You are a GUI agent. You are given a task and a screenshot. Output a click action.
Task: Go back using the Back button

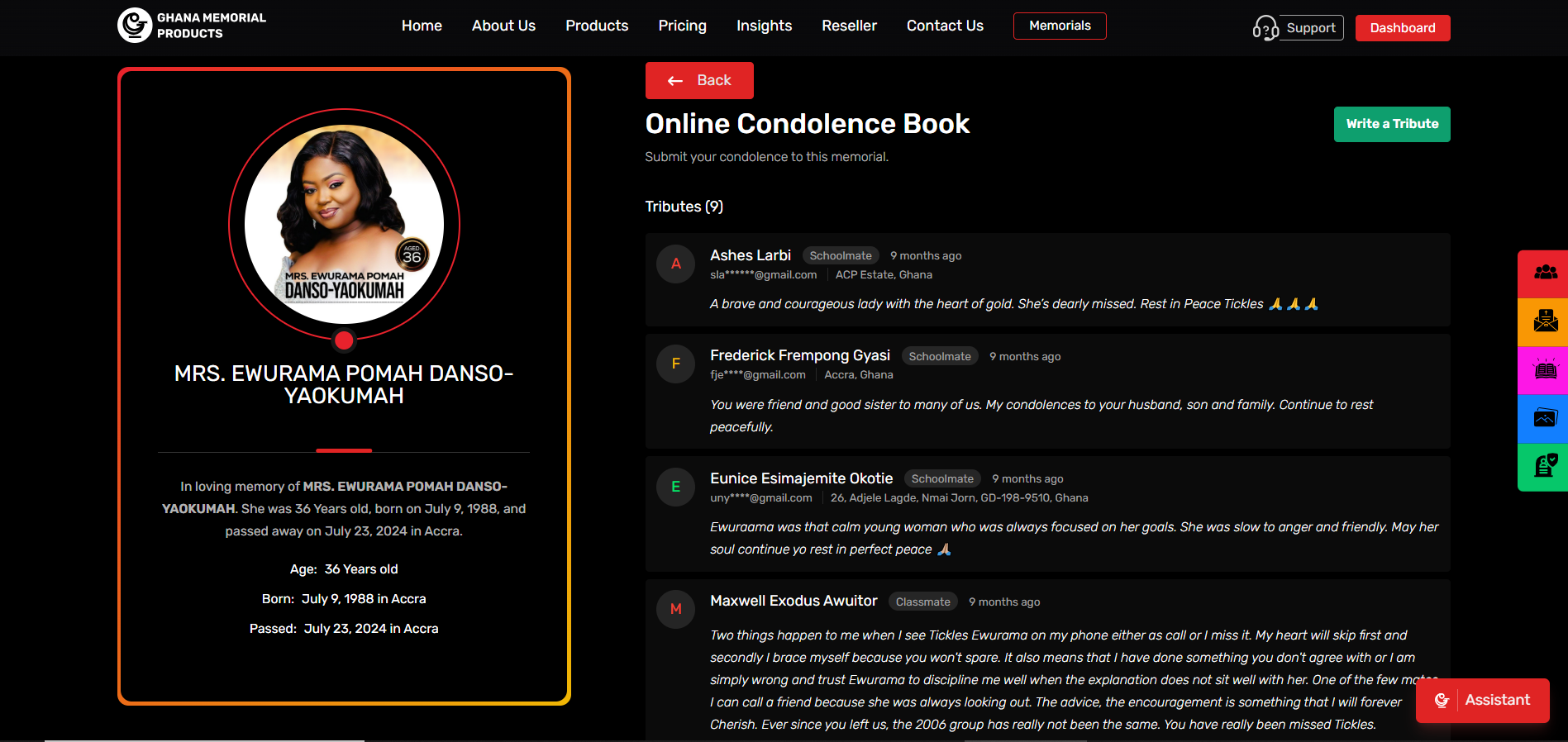[x=699, y=80]
